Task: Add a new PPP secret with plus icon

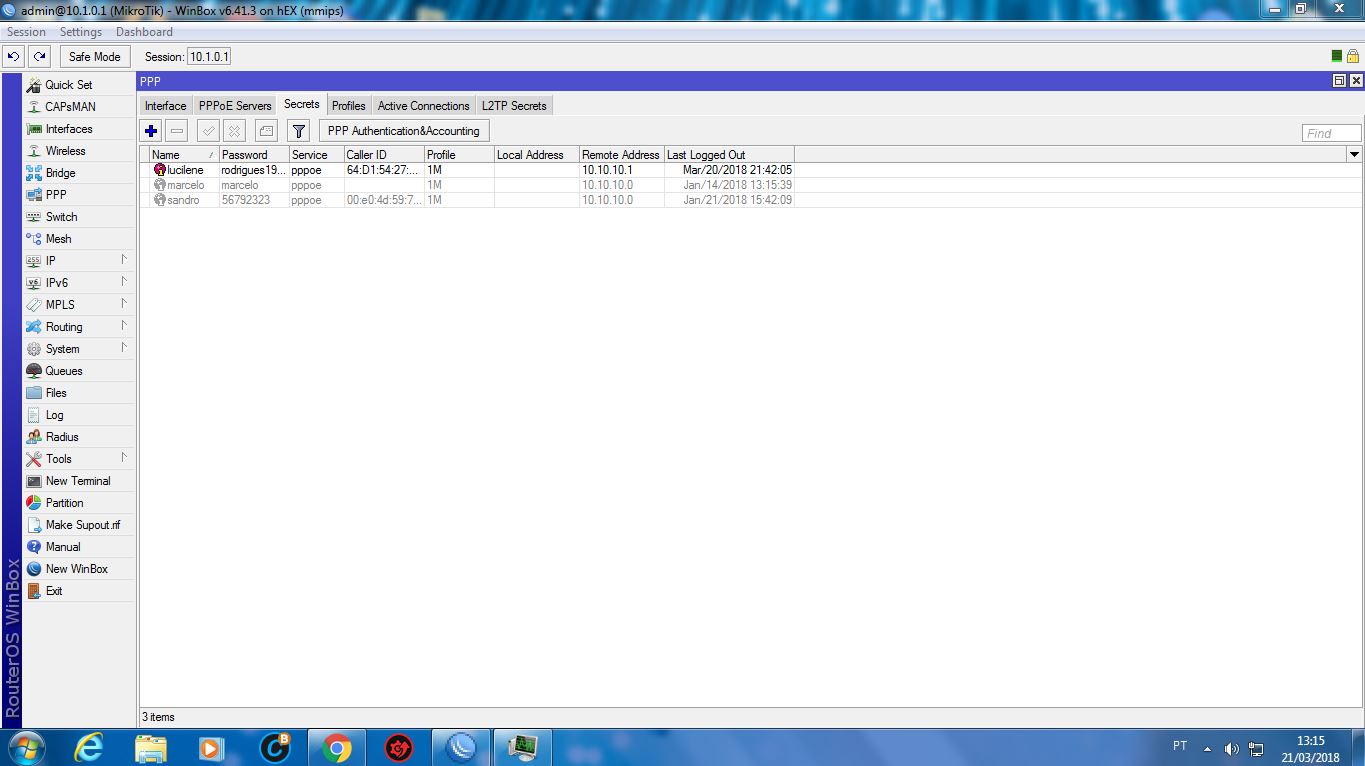Action: (x=151, y=131)
